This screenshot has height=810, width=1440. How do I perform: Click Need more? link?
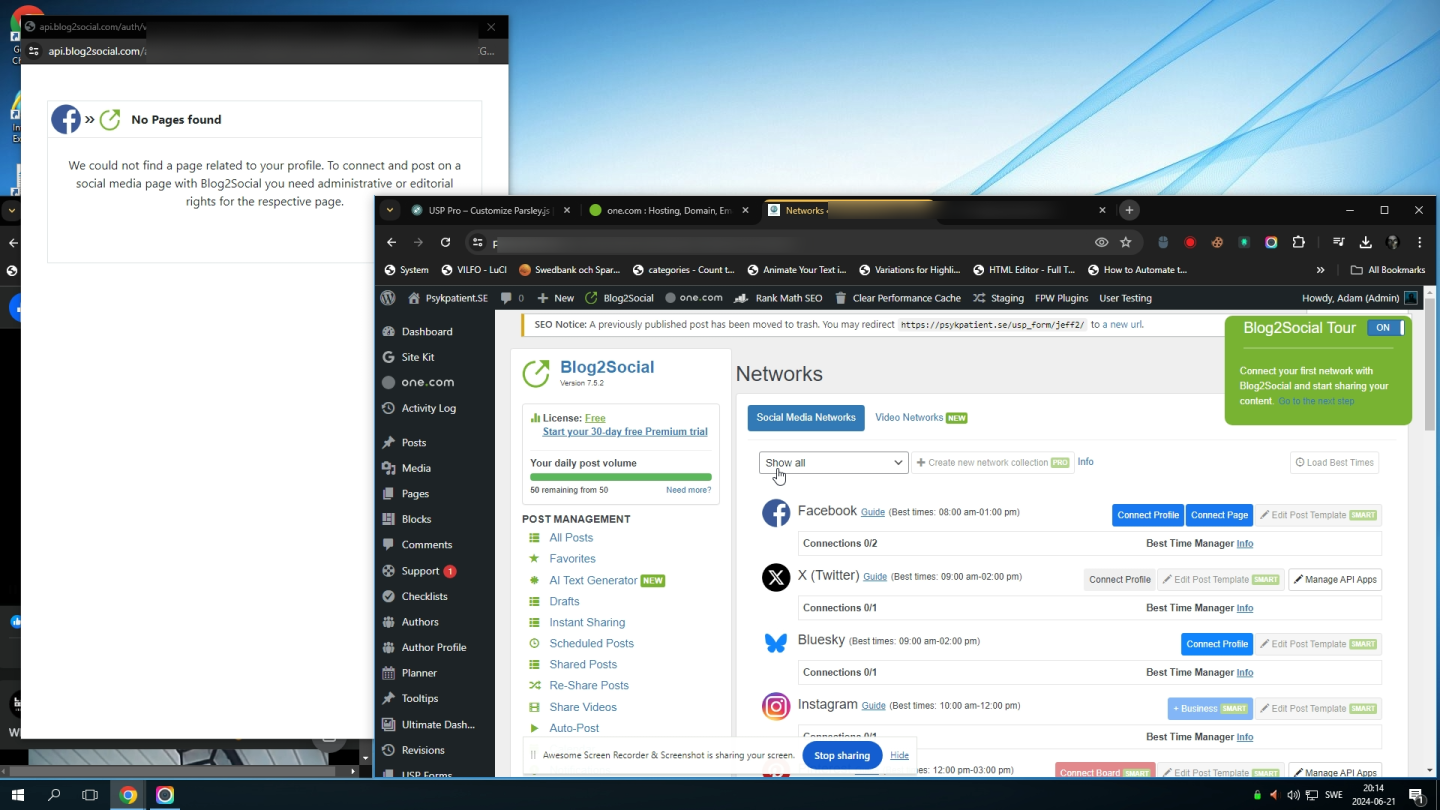pos(688,490)
